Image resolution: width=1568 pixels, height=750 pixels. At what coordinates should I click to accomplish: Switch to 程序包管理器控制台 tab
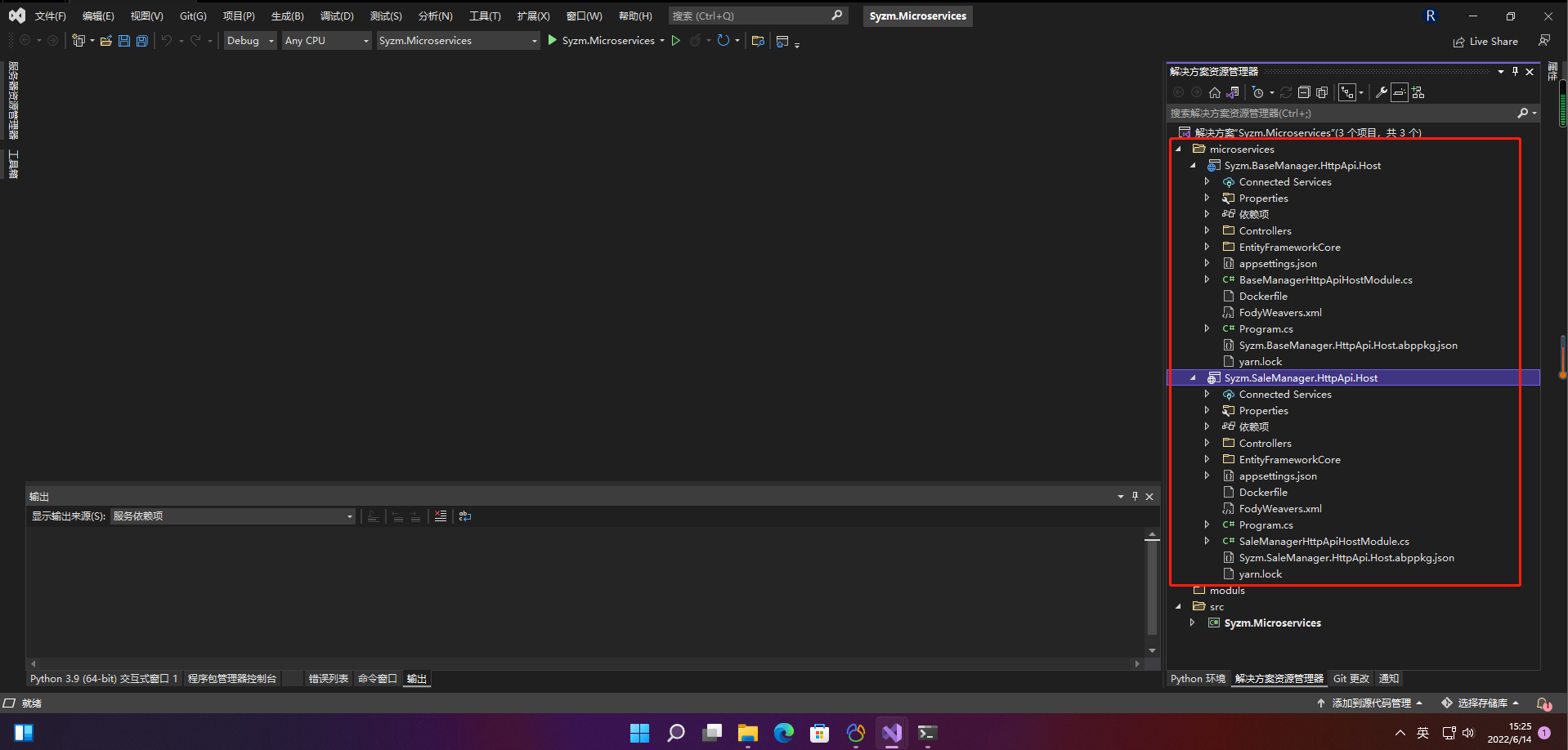232,679
